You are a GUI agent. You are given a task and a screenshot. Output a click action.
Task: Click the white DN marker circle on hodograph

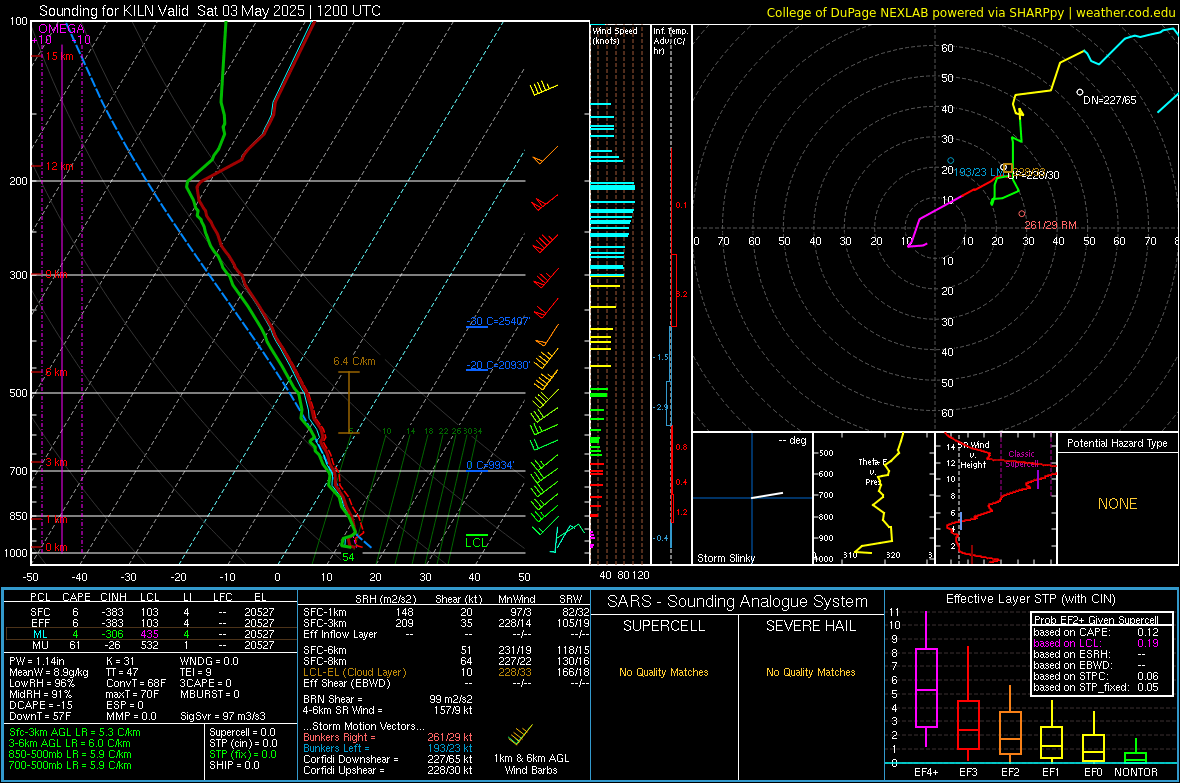(x=1080, y=93)
